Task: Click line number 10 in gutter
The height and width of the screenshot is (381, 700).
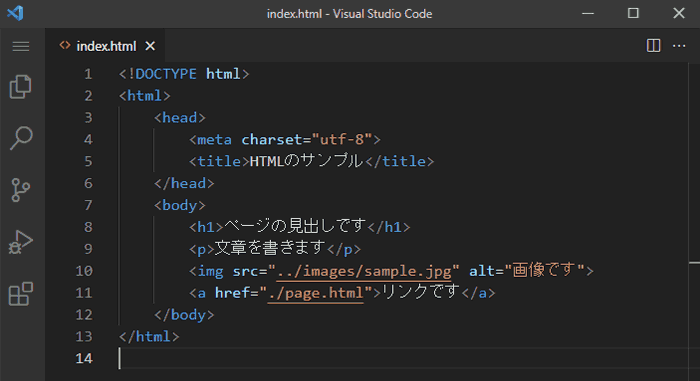Action: point(84,271)
